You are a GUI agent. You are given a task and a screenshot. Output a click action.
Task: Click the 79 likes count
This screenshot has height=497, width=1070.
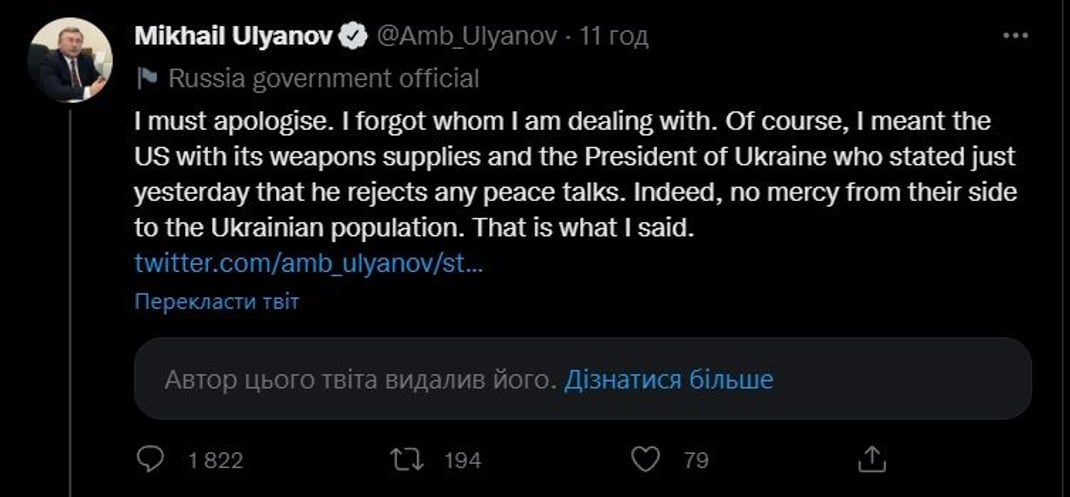tap(696, 460)
